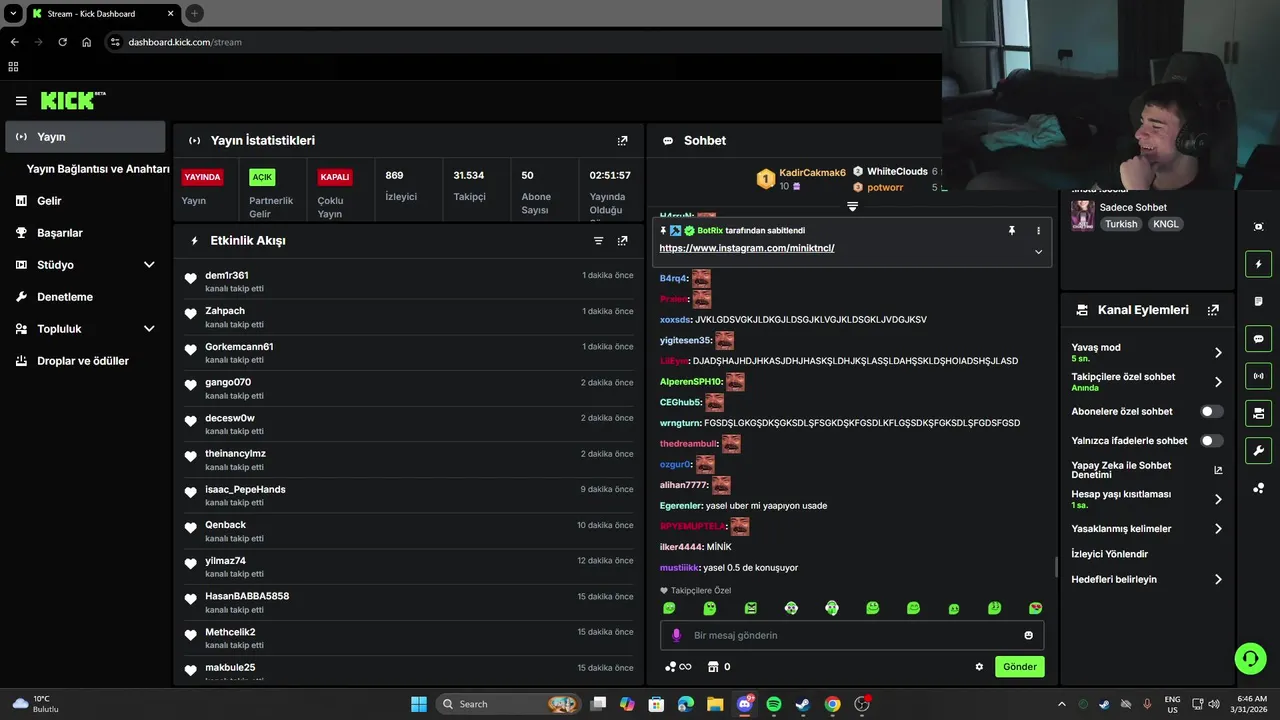
Task: Expand the Stüdyo sidebar section
Action: [149, 265]
